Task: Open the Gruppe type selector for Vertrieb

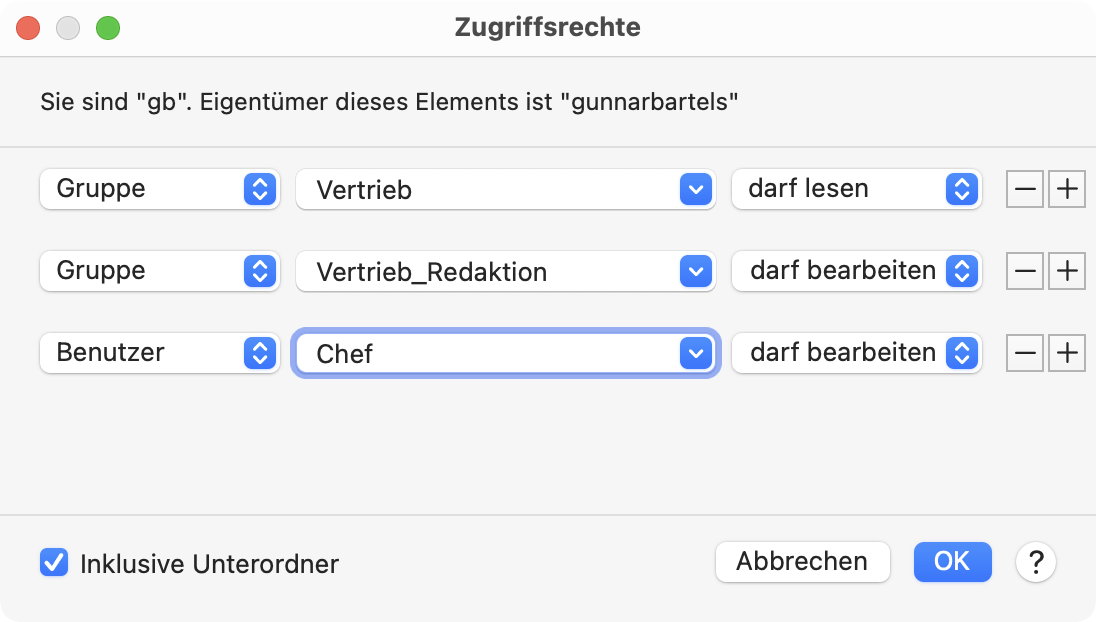Action: pos(160,189)
